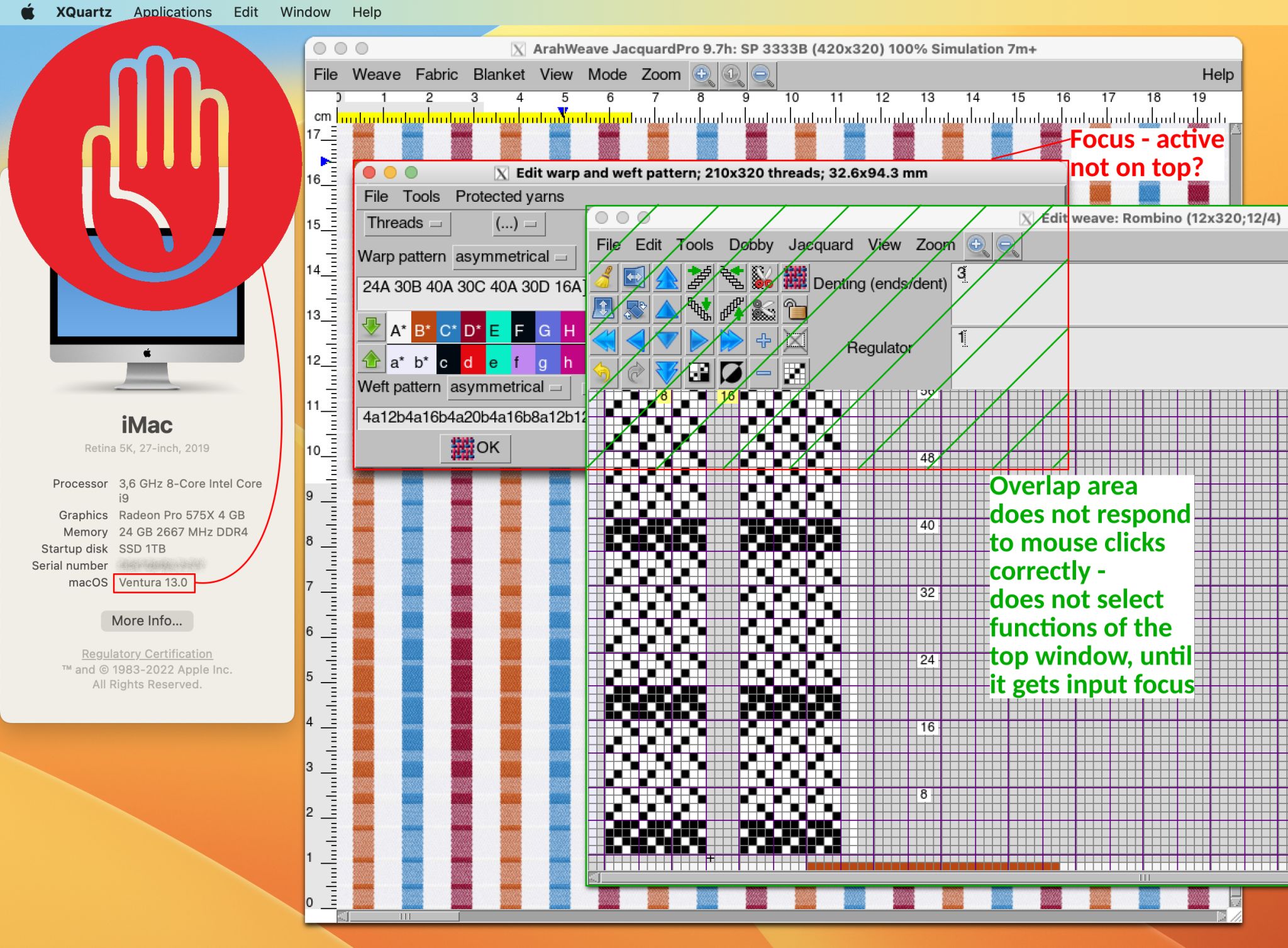Click the single left blue arrow icon
The height and width of the screenshot is (948, 1288).
635,341
